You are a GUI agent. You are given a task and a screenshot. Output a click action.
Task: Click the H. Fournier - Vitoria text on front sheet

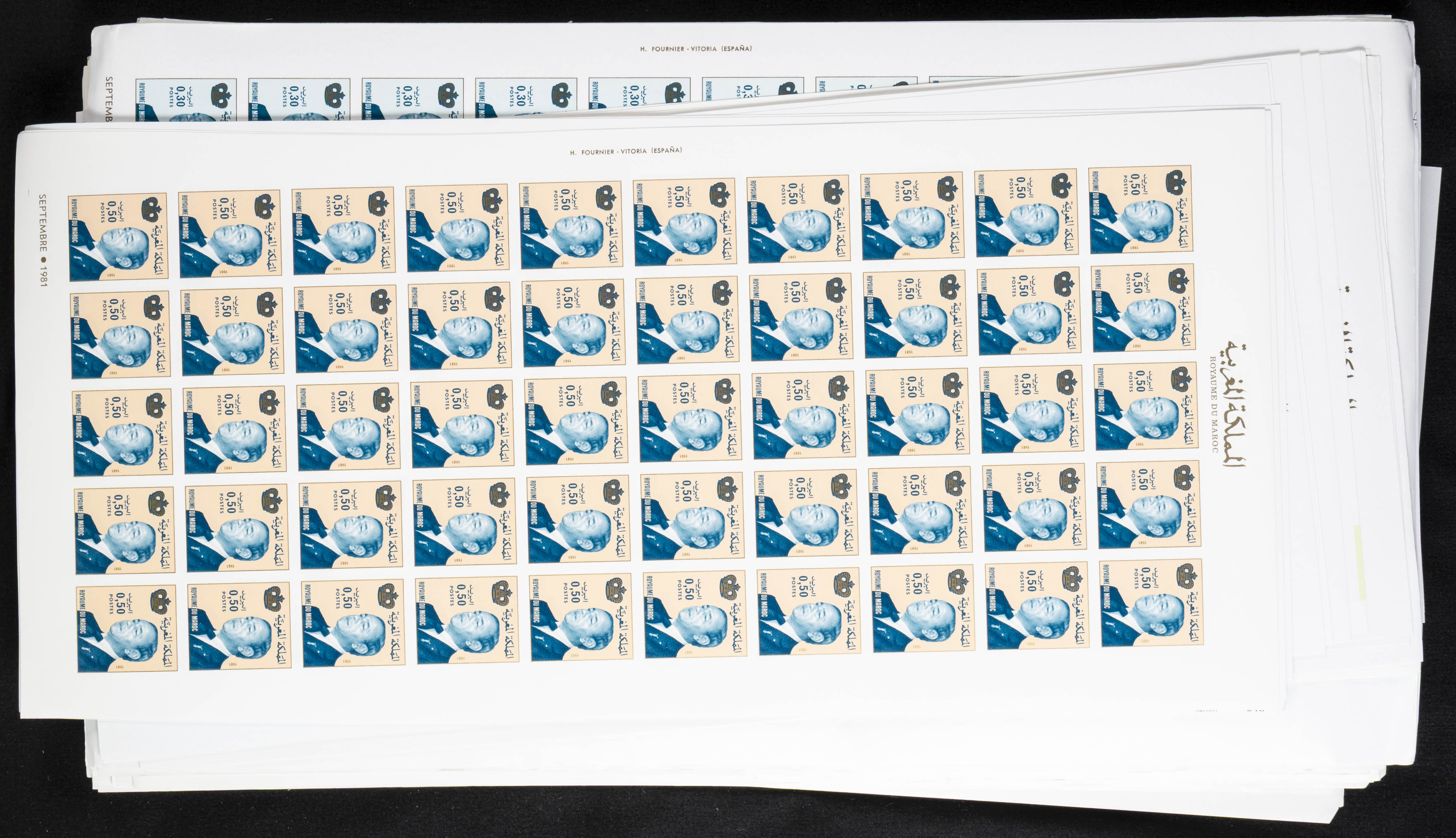(x=626, y=151)
